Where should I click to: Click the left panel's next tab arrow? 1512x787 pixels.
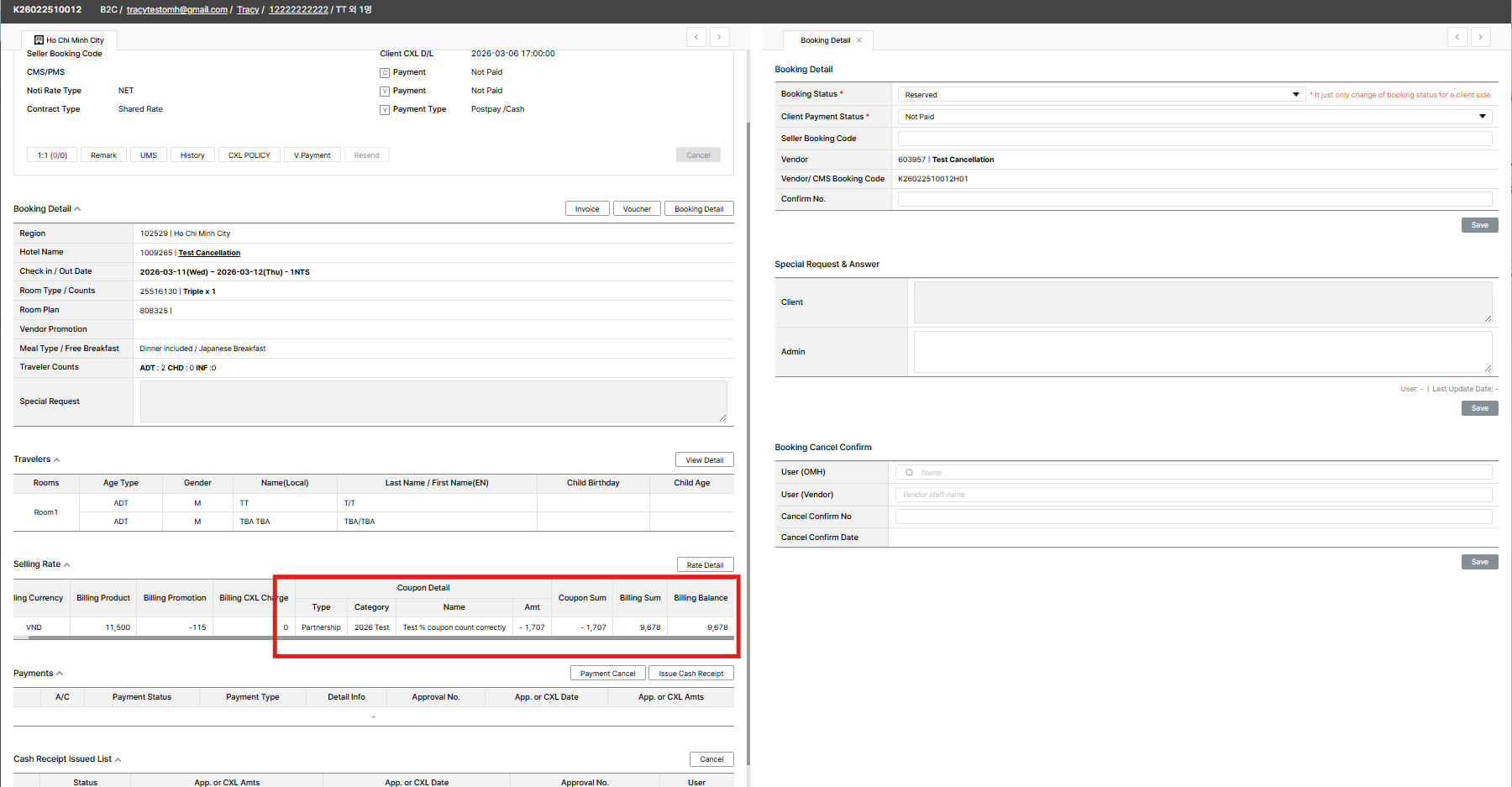tap(720, 37)
